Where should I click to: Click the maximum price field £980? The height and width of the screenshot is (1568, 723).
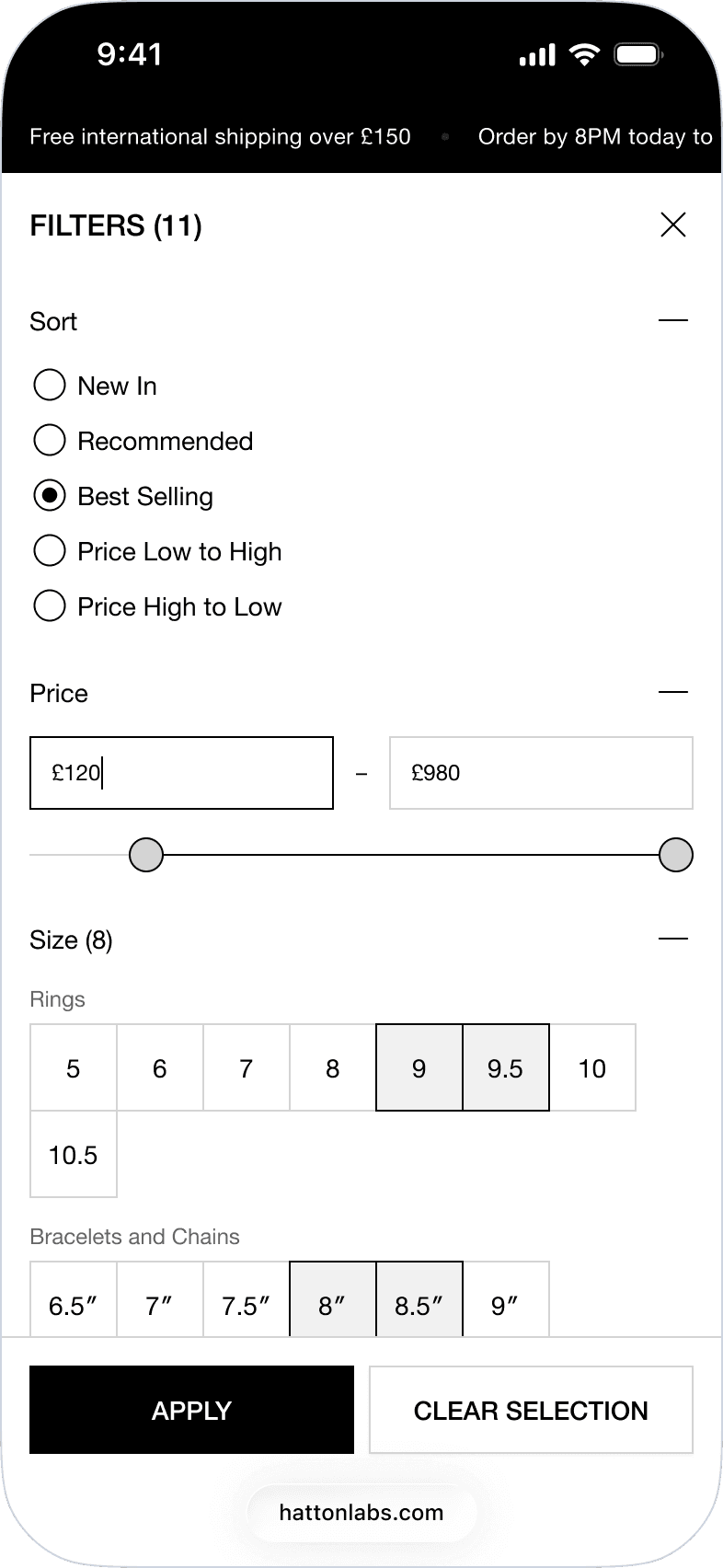(541, 773)
